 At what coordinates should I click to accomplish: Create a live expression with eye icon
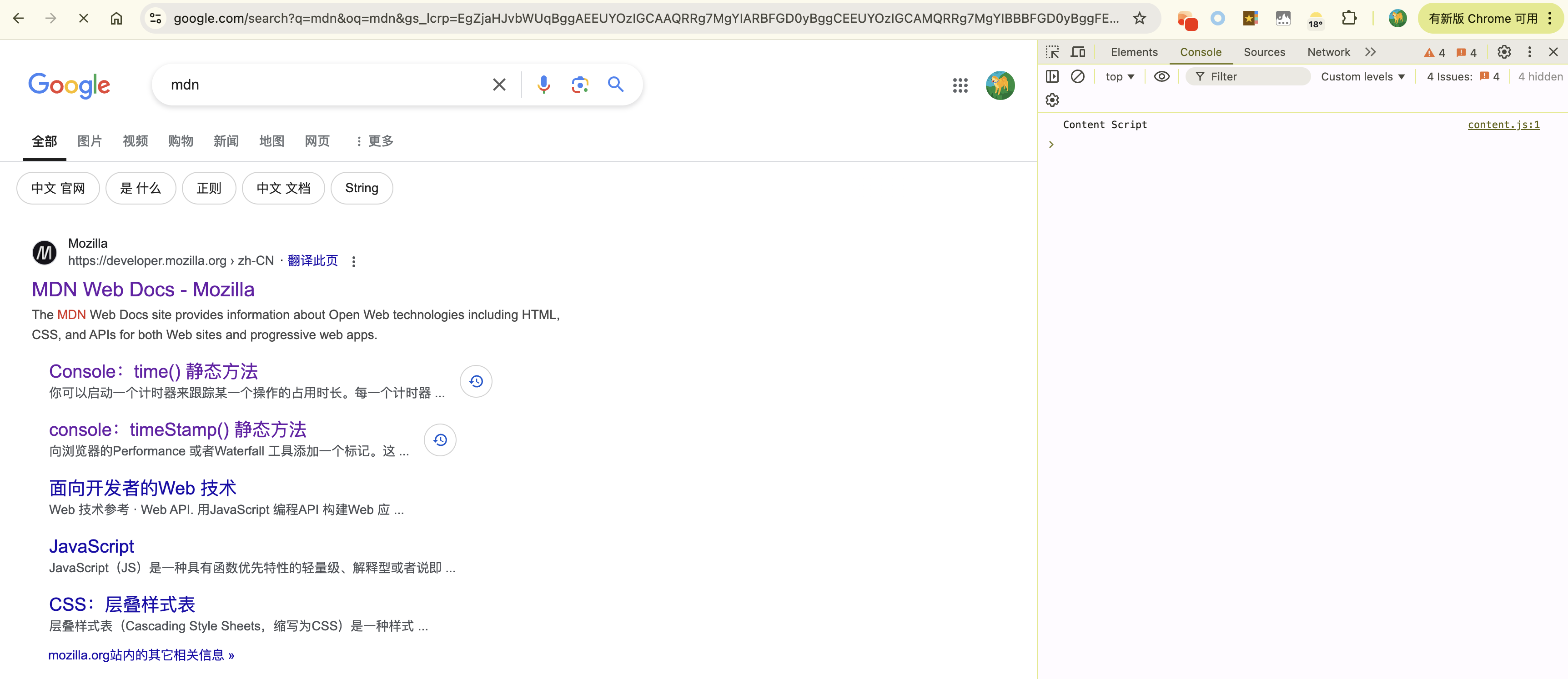1161,77
